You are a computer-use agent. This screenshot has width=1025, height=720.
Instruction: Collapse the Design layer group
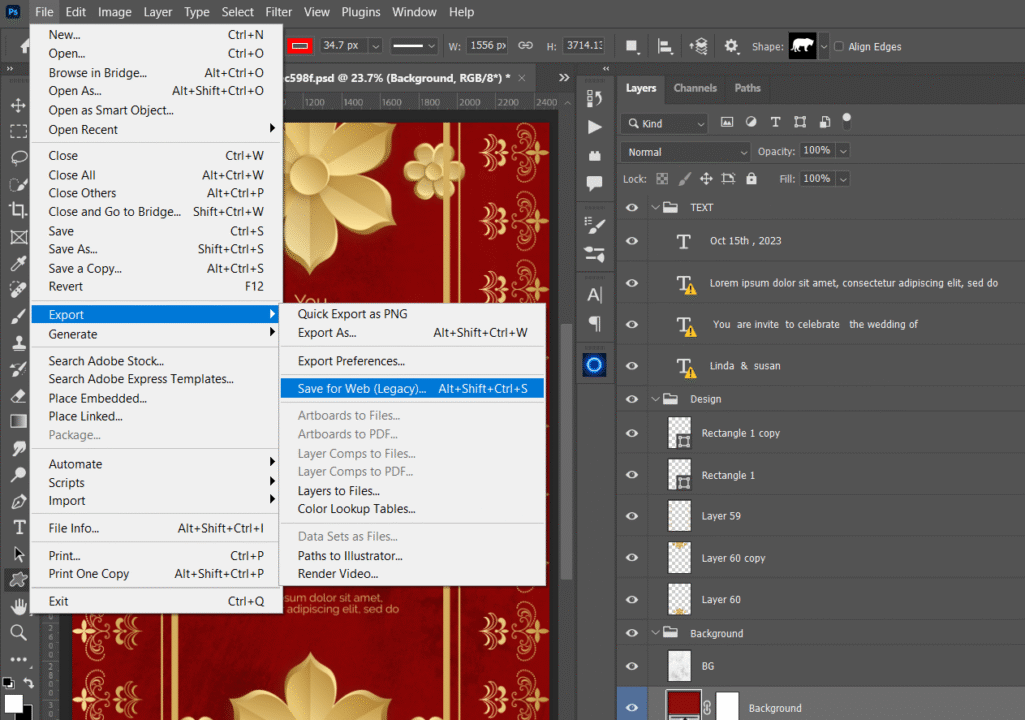[656, 399]
